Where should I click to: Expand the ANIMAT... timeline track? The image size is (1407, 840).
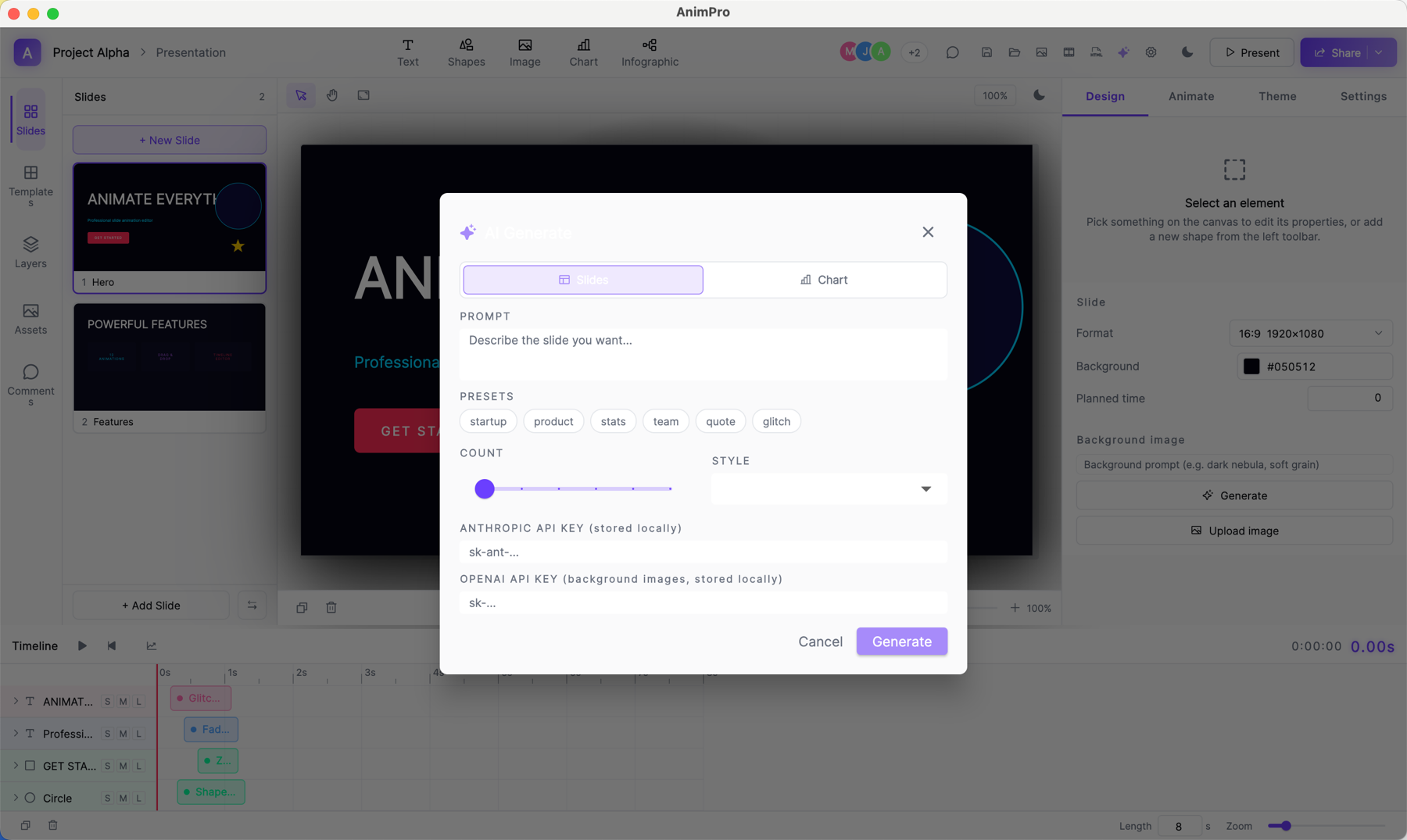pyautogui.click(x=15, y=702)
